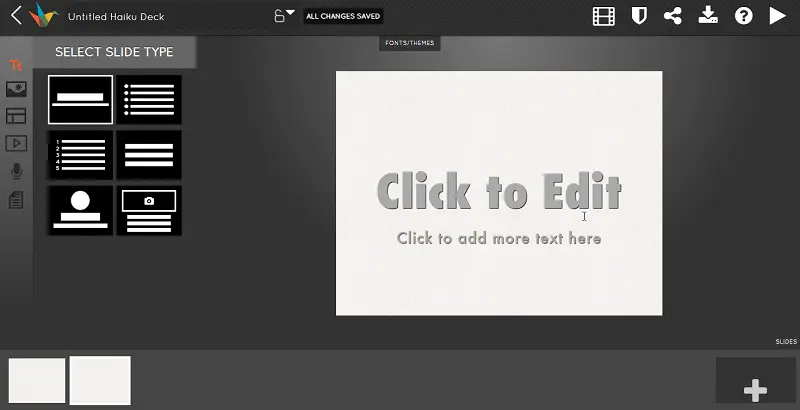800x410 pixels.
Task: Open the notes page sidebar icon
Action: (16, 200)
